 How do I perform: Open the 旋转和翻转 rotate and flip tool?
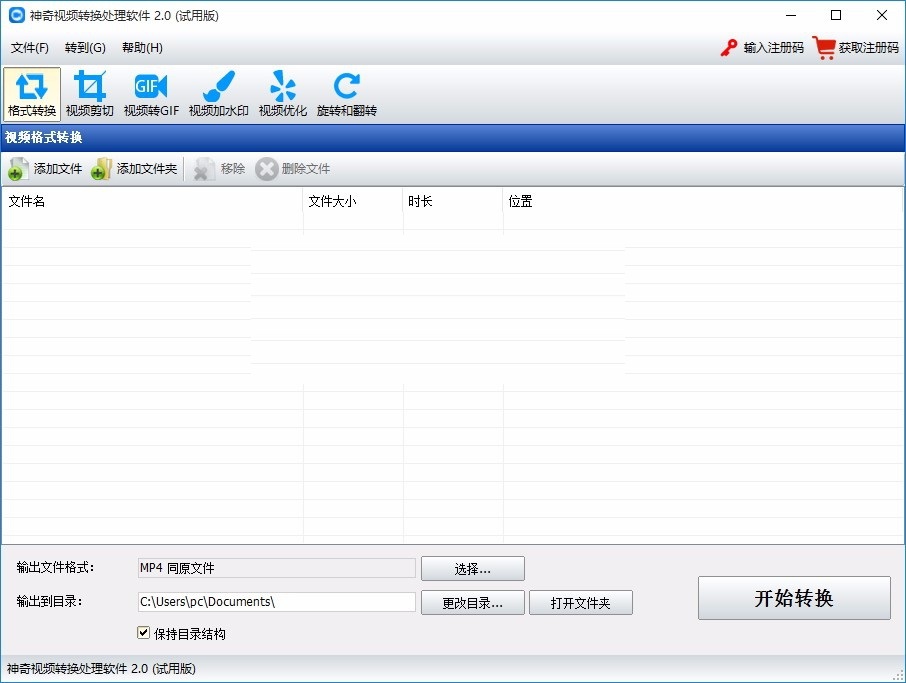345,92
